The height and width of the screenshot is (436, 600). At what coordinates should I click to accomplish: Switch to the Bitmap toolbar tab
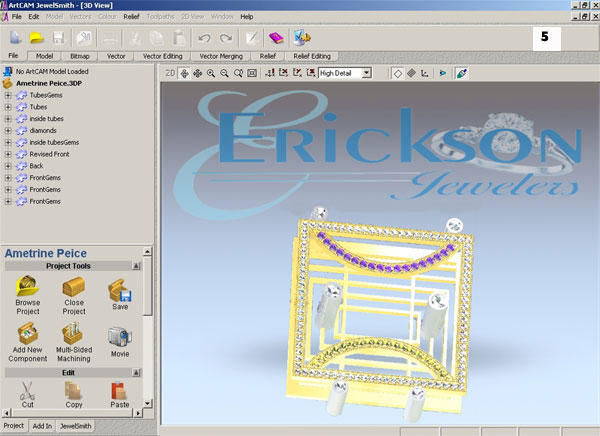click(80, 56)
